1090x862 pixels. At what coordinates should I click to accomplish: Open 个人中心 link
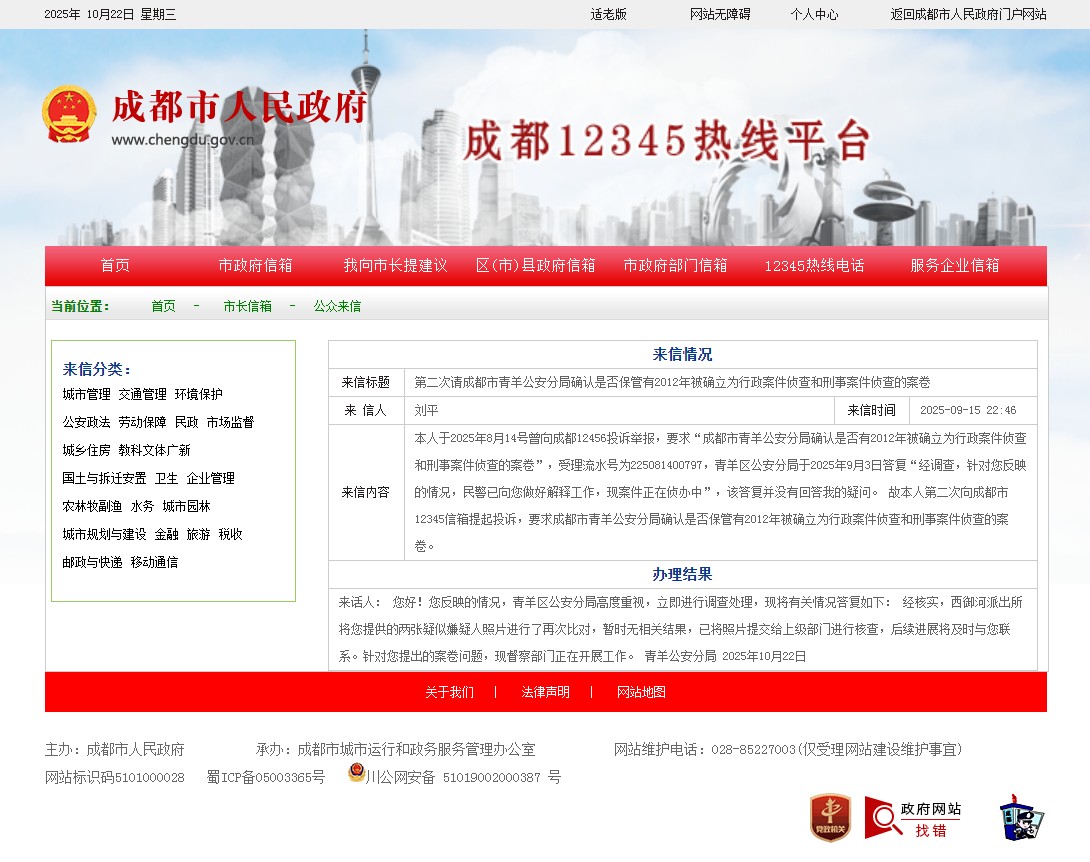pyautogui.click(x=814, y=14)
